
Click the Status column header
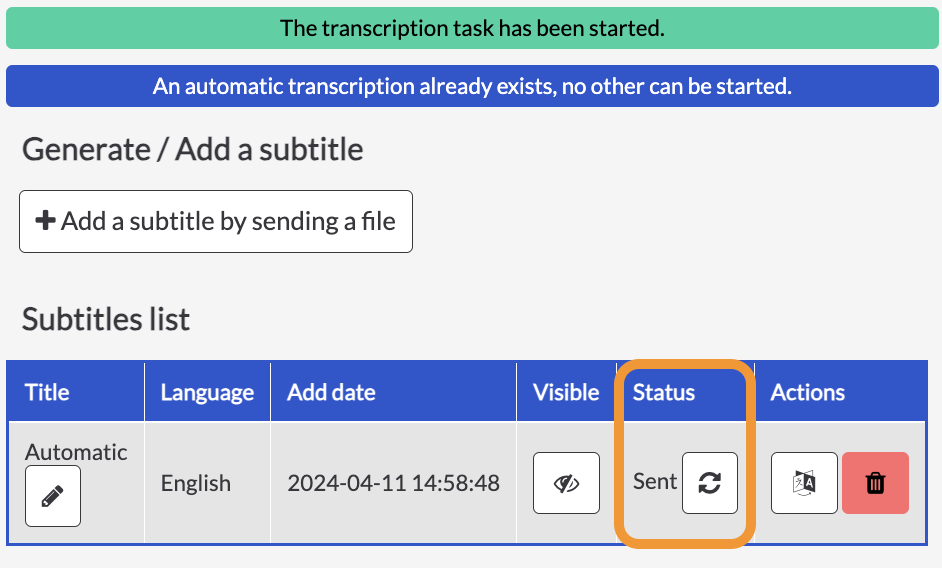(664, 392)
